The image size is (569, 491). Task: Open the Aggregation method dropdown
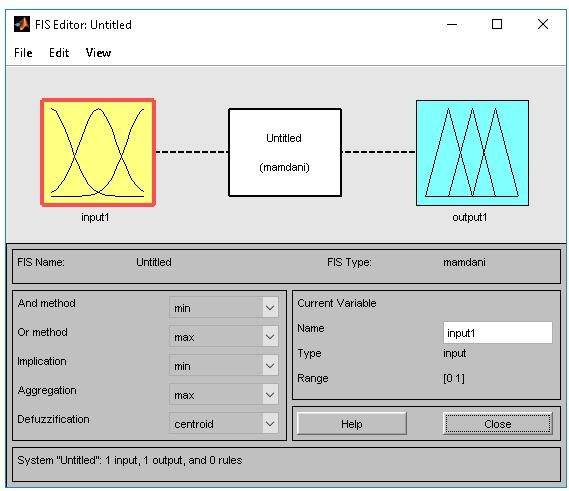[x=224, y=395]
